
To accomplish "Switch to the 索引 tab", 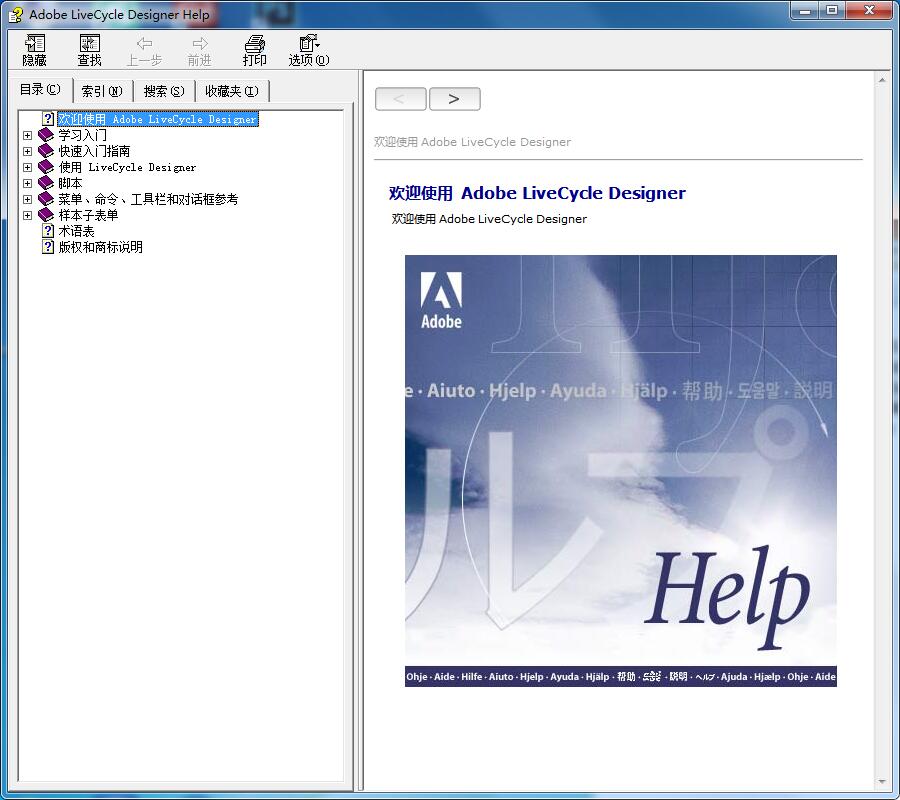I will coord(102,89).
